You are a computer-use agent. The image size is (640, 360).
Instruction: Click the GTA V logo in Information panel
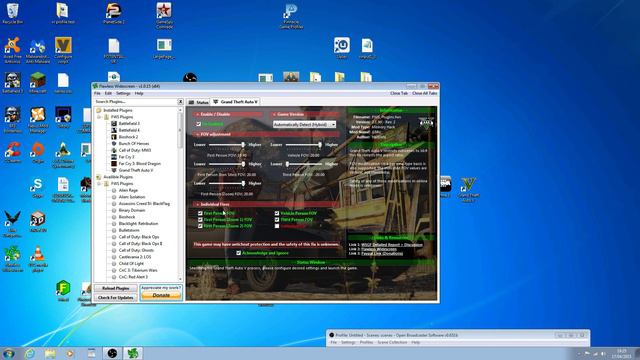pos(426,123)
